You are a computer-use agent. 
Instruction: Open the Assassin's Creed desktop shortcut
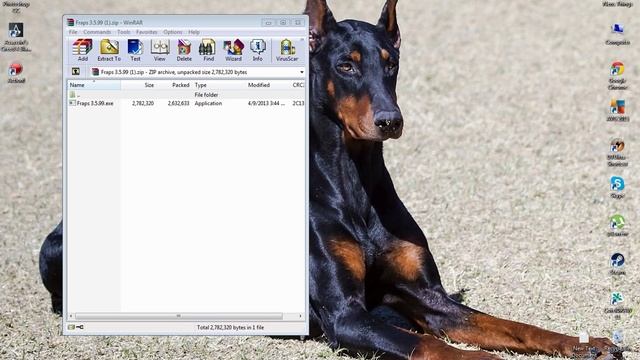(16, 37)
